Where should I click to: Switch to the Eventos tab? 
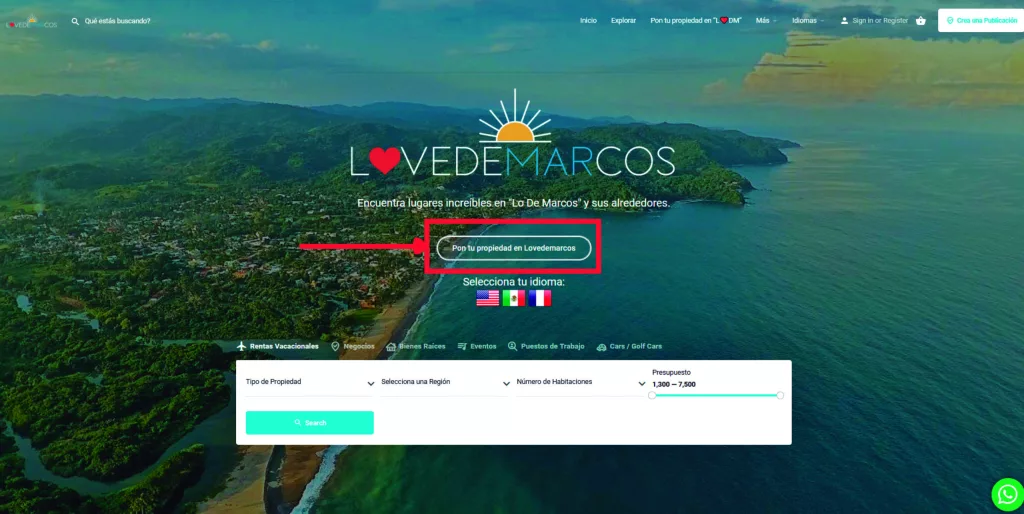[x=477, y=346]
